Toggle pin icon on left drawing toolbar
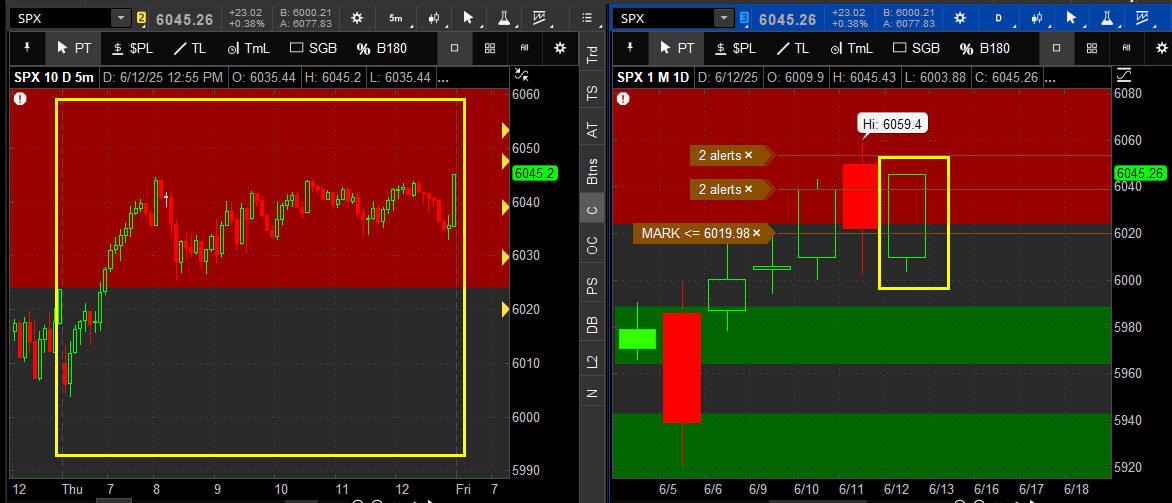1172x503 pixels. (28, 48)
